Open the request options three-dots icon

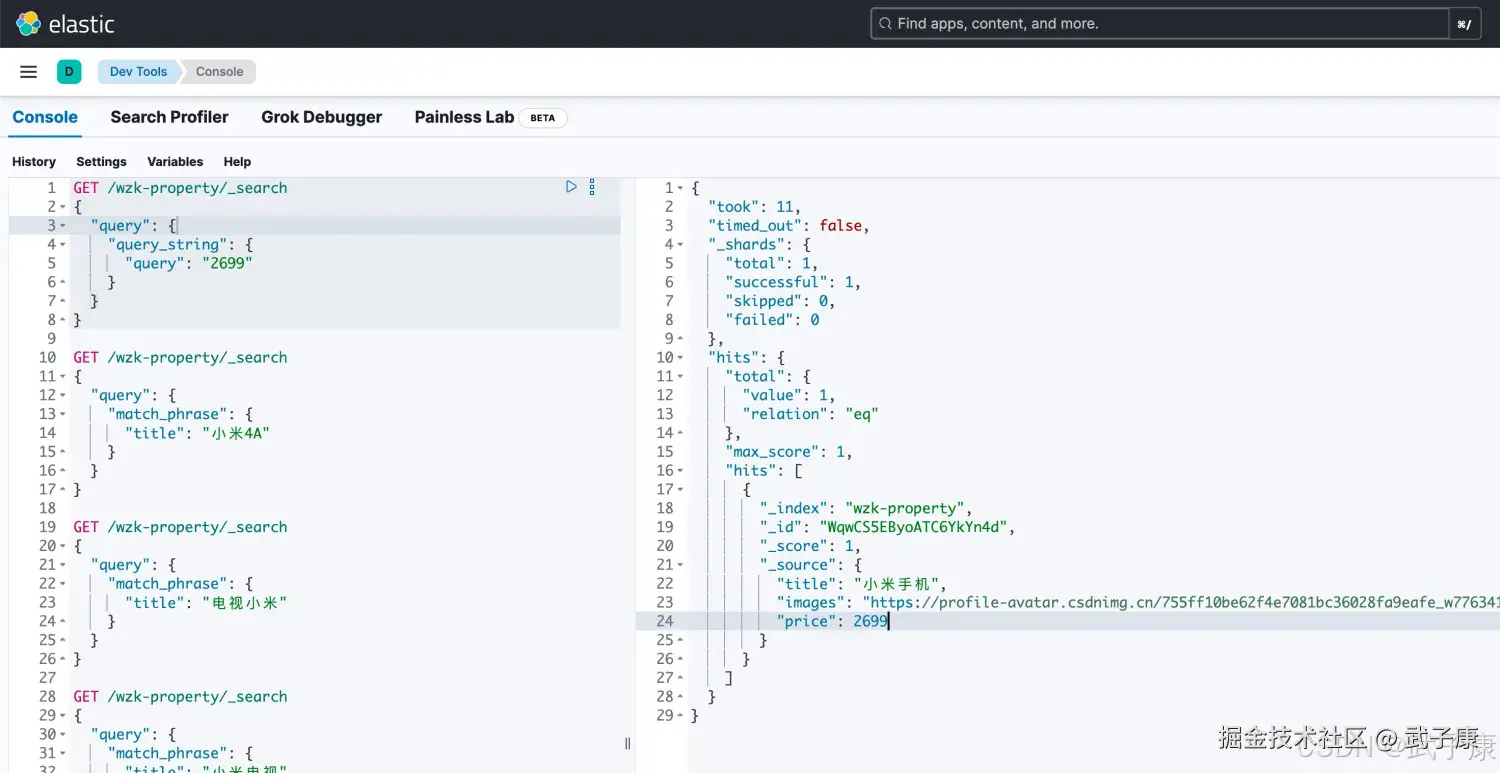tap(592, 187)
